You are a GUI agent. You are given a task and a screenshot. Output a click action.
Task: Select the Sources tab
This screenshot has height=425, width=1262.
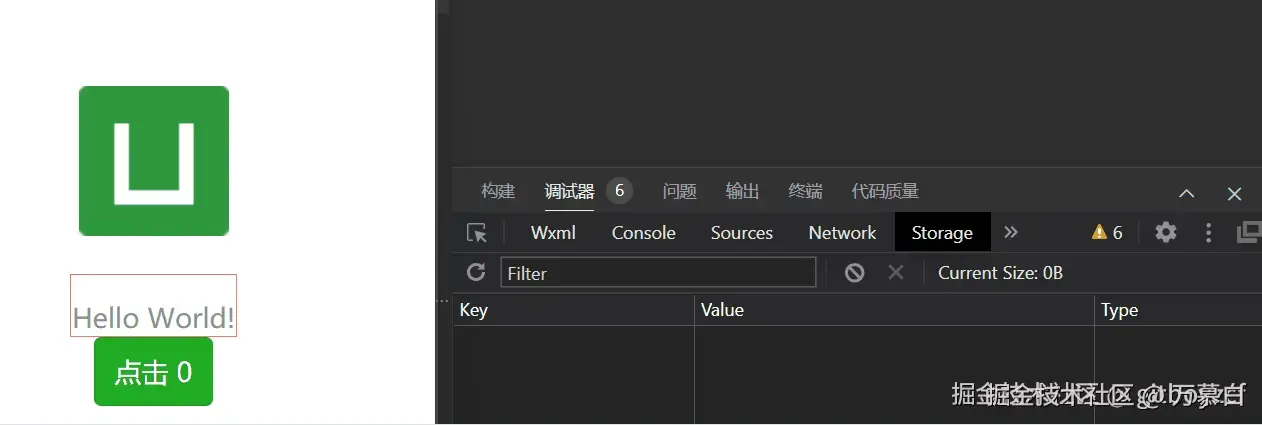point(741,233)
